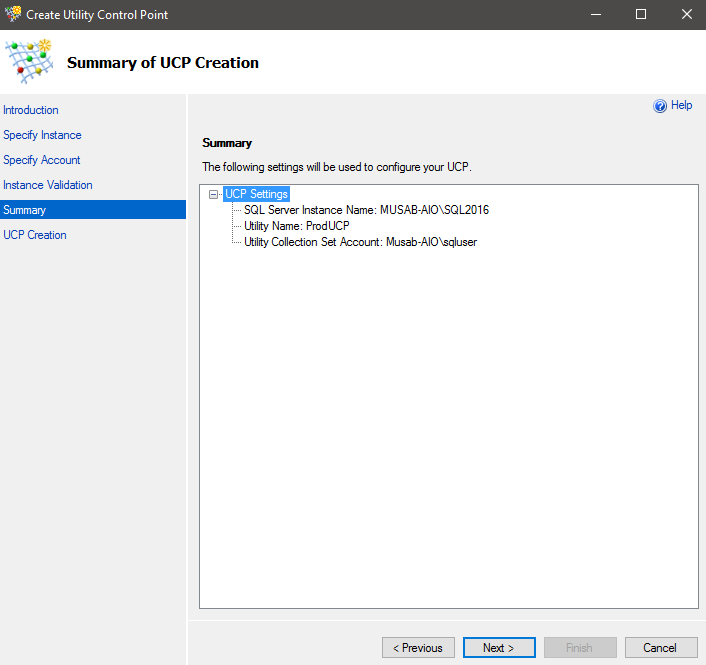Click the disabled Finish button
706x665 pixels.
coord(580,647)
